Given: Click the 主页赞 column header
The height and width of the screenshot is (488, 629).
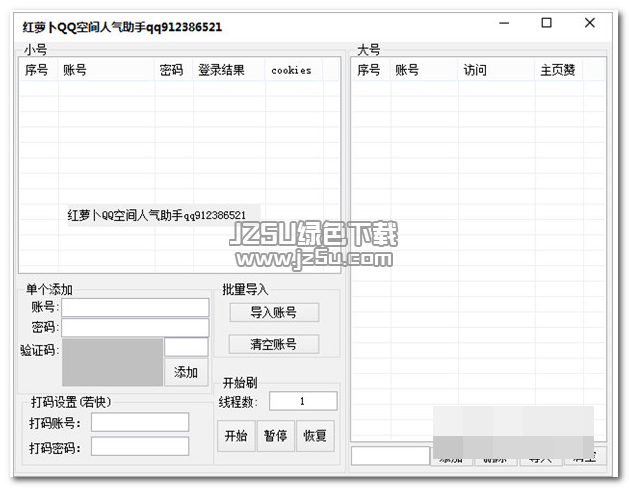Looking at the screenshot, I should coord(559,70).
